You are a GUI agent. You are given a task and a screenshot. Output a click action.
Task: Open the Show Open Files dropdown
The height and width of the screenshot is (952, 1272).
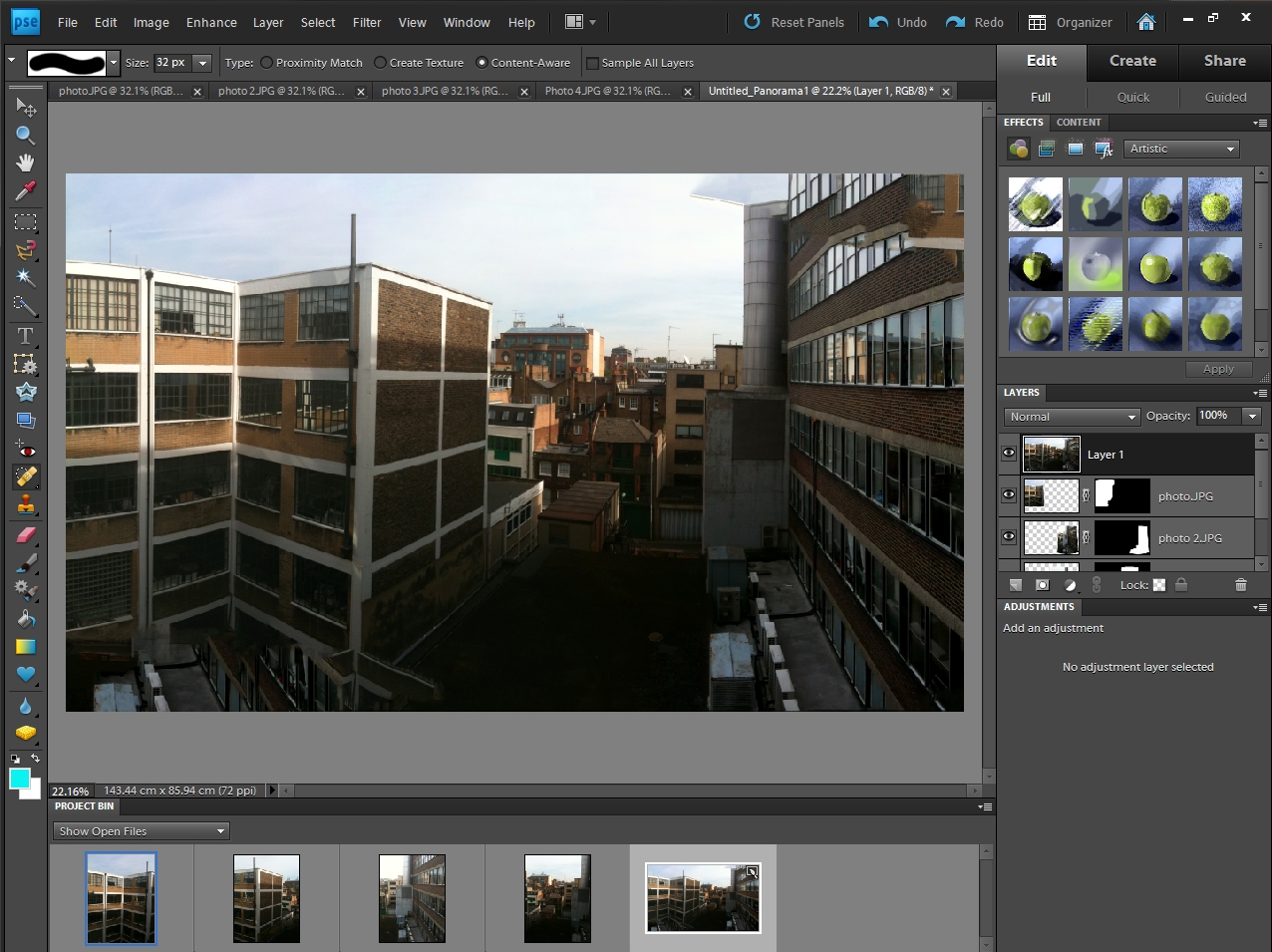coord(141,831)
